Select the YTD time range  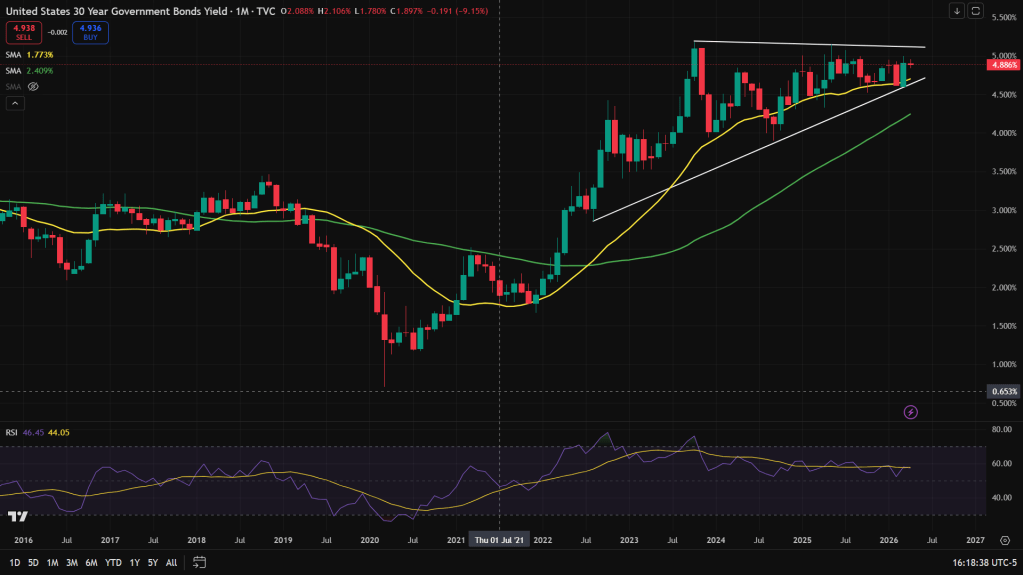click(x=113, y=562)
